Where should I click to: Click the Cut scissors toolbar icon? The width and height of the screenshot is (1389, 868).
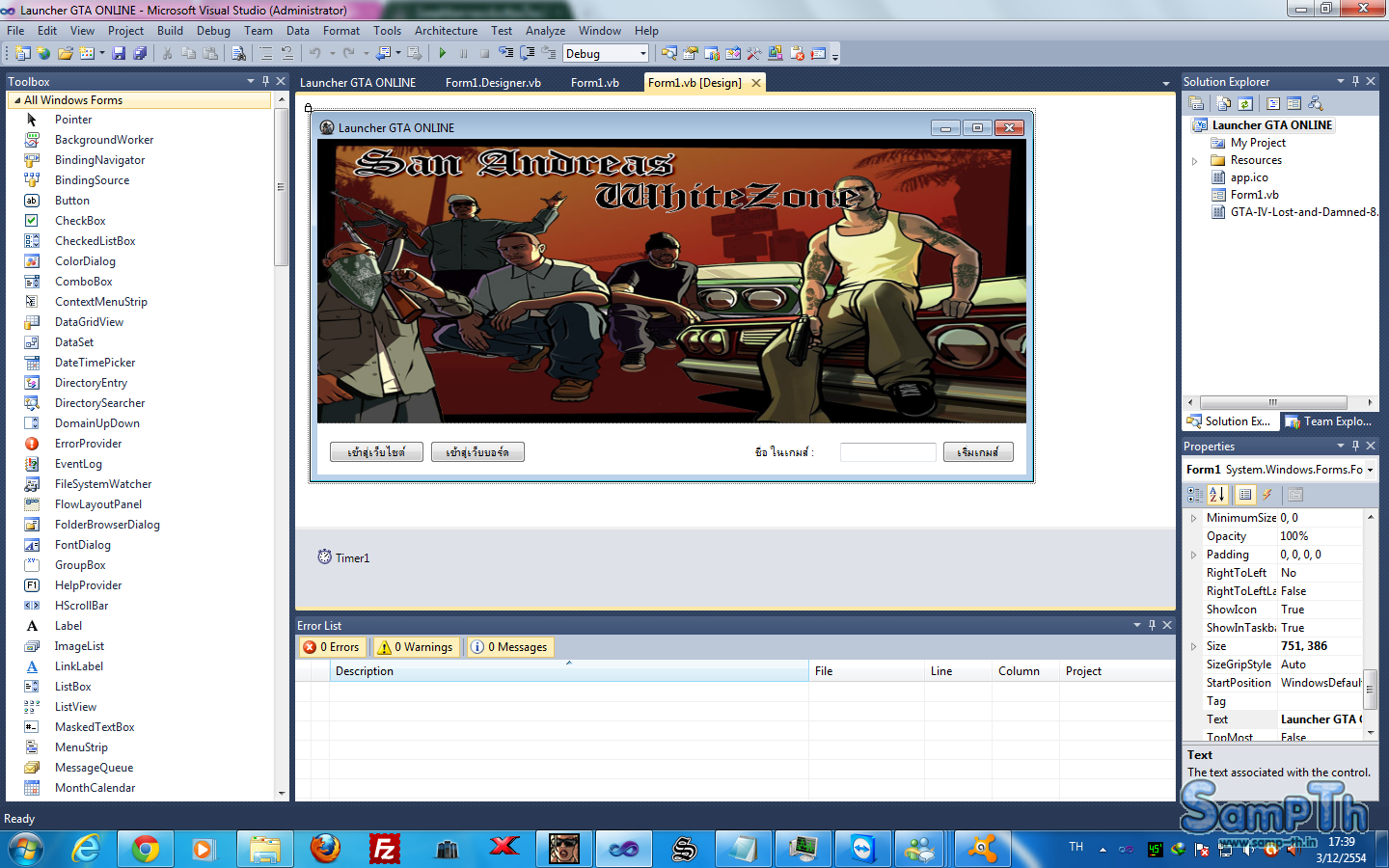click(x=167, y=54)
